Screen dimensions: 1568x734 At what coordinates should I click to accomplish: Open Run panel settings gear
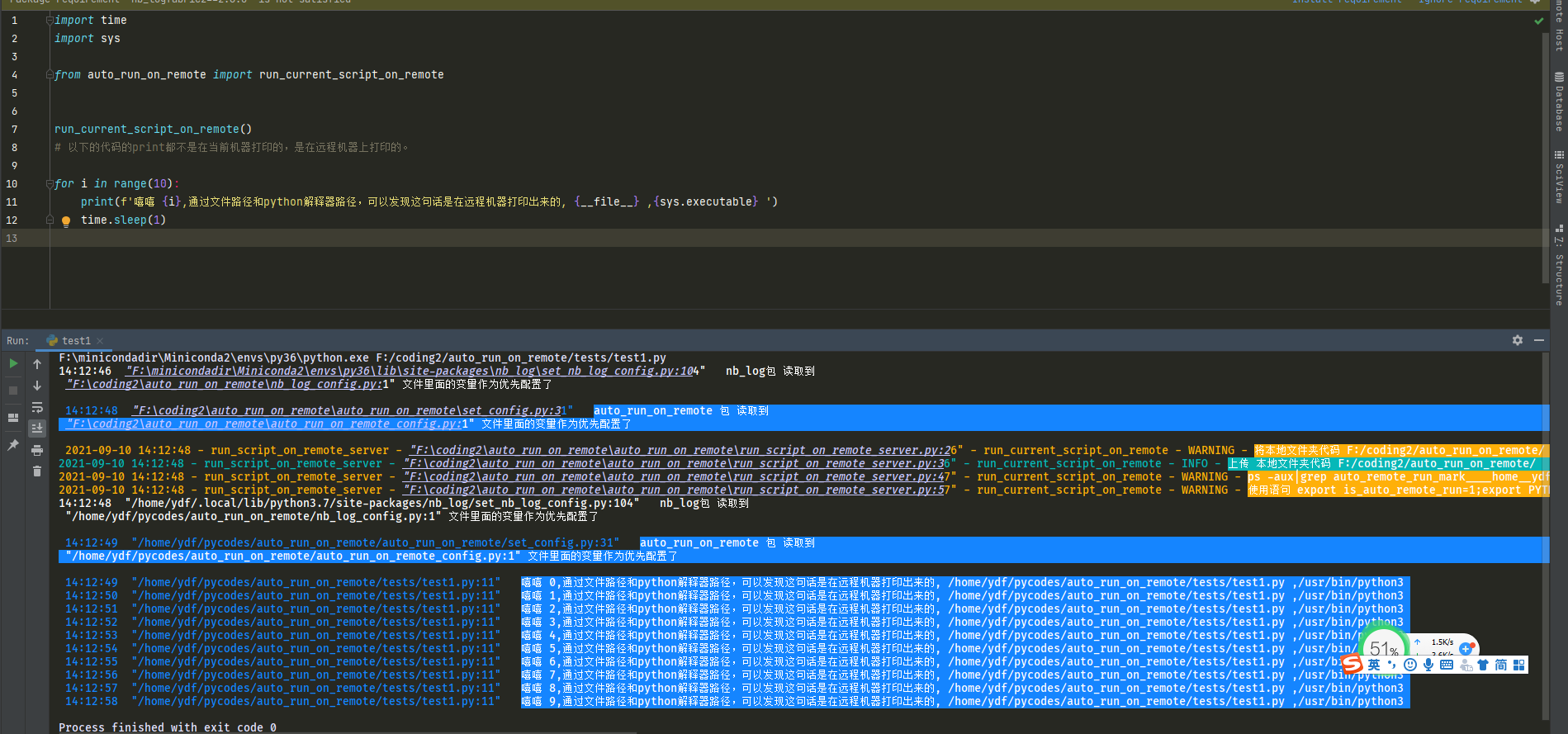click(1517, 340)
